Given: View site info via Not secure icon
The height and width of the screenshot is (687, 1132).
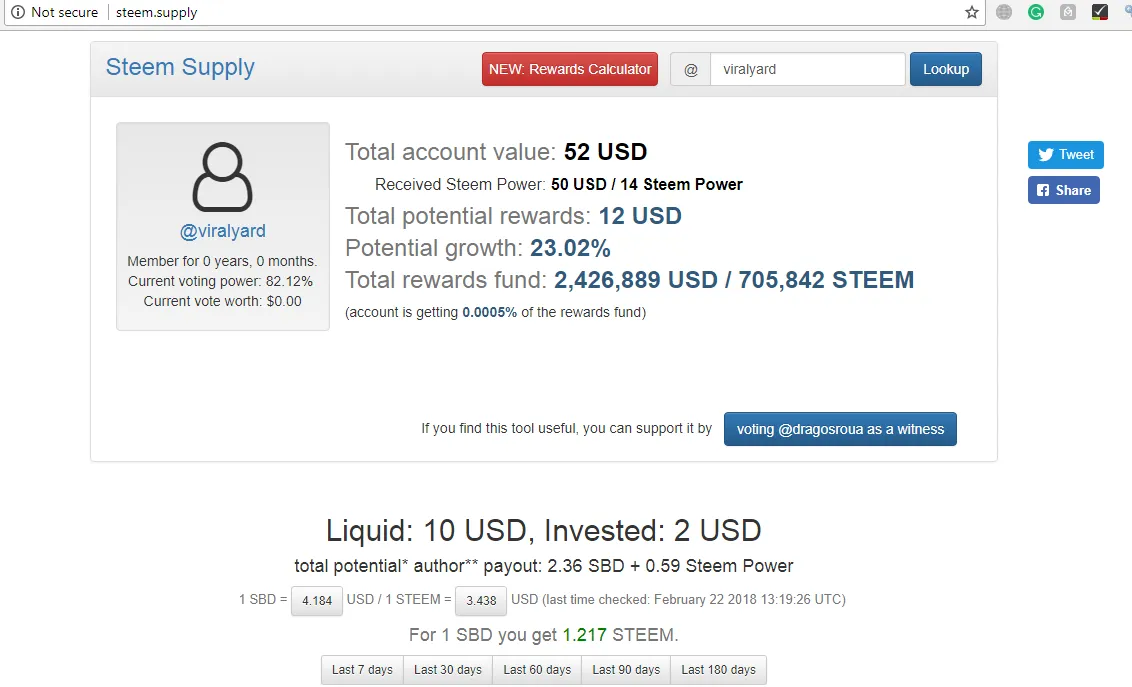Looking at the screenshot, I should click(x=18, y=12).
